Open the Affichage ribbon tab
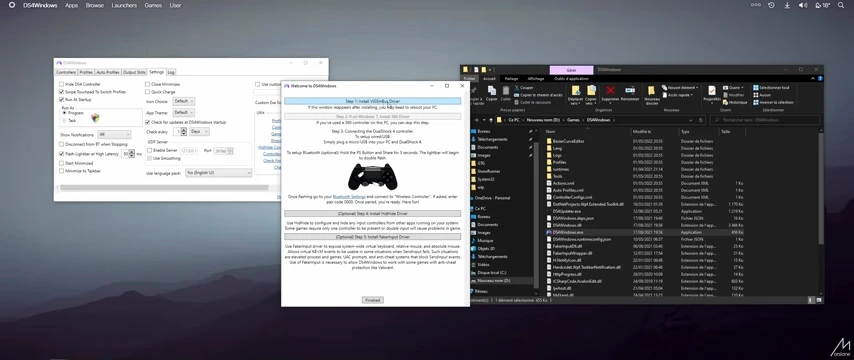 535,78
